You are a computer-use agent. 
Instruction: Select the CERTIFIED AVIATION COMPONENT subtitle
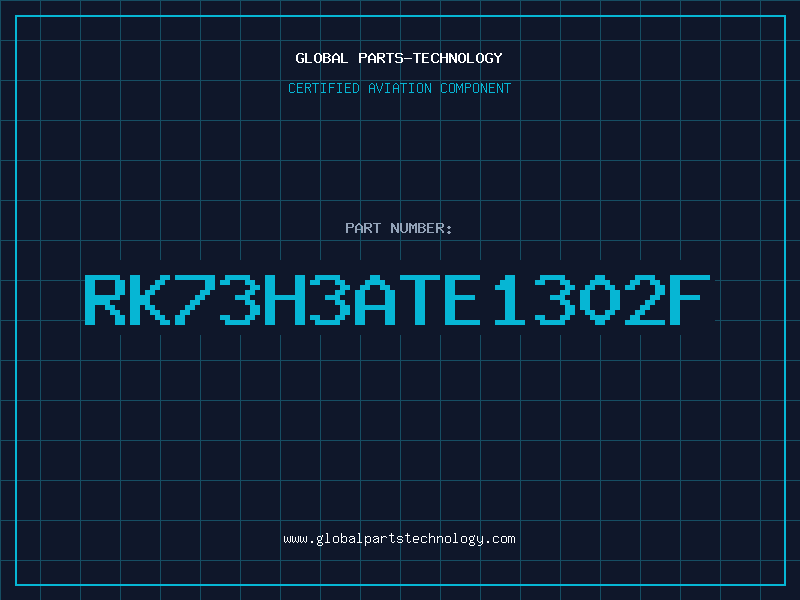point(399,88)
